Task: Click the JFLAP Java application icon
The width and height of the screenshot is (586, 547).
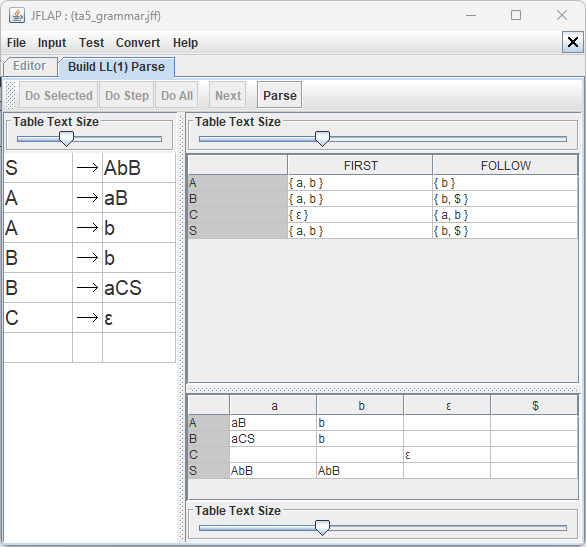Action: [x=17, y=16]
